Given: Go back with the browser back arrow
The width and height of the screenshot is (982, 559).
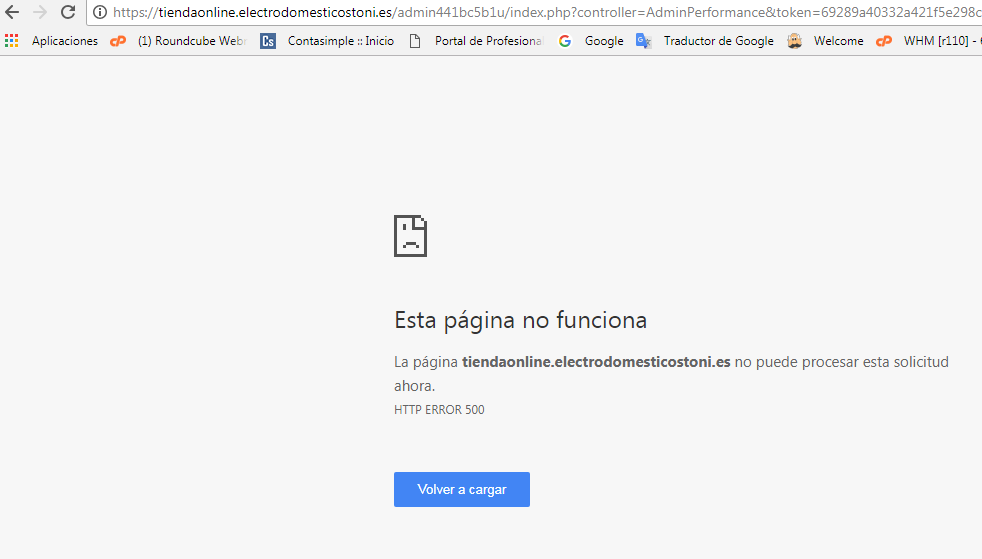Looking at the screenshot, I should (12, 12).
